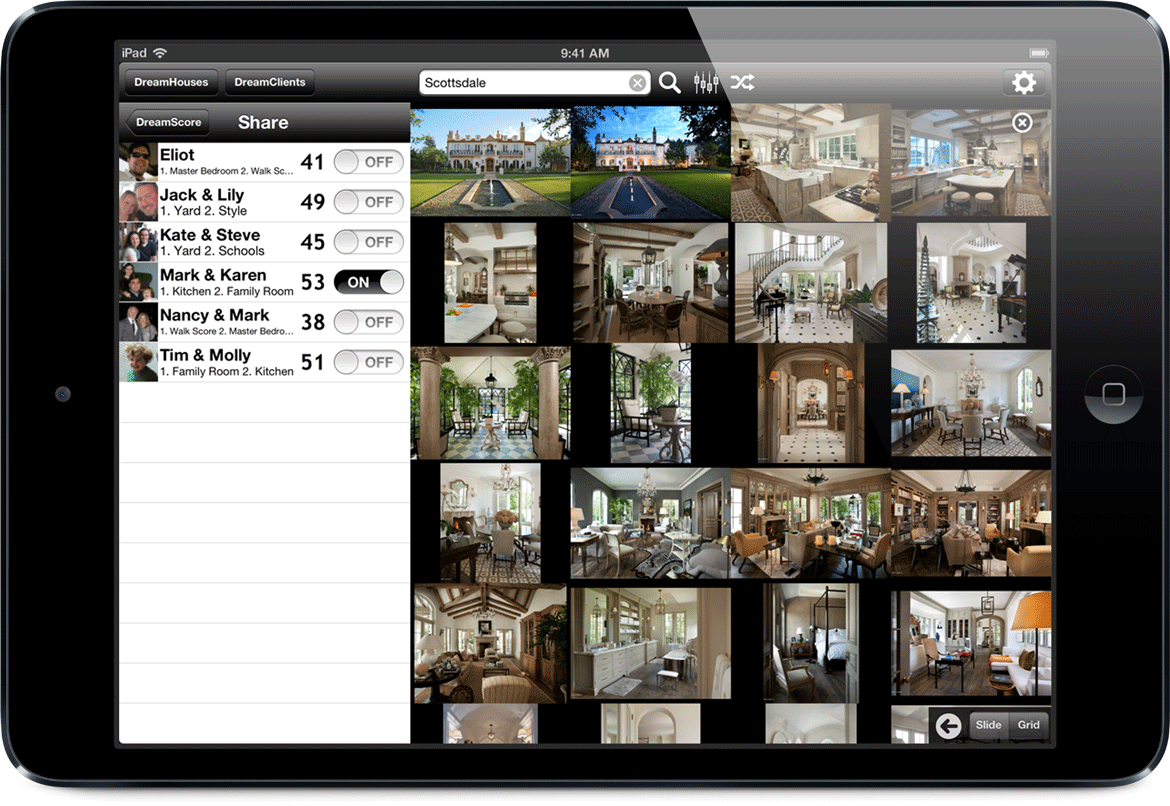Screen dimensions: 1170x806
Task: Switch to Grid view
Action: pyautogui.click(x=1028, y=725)
